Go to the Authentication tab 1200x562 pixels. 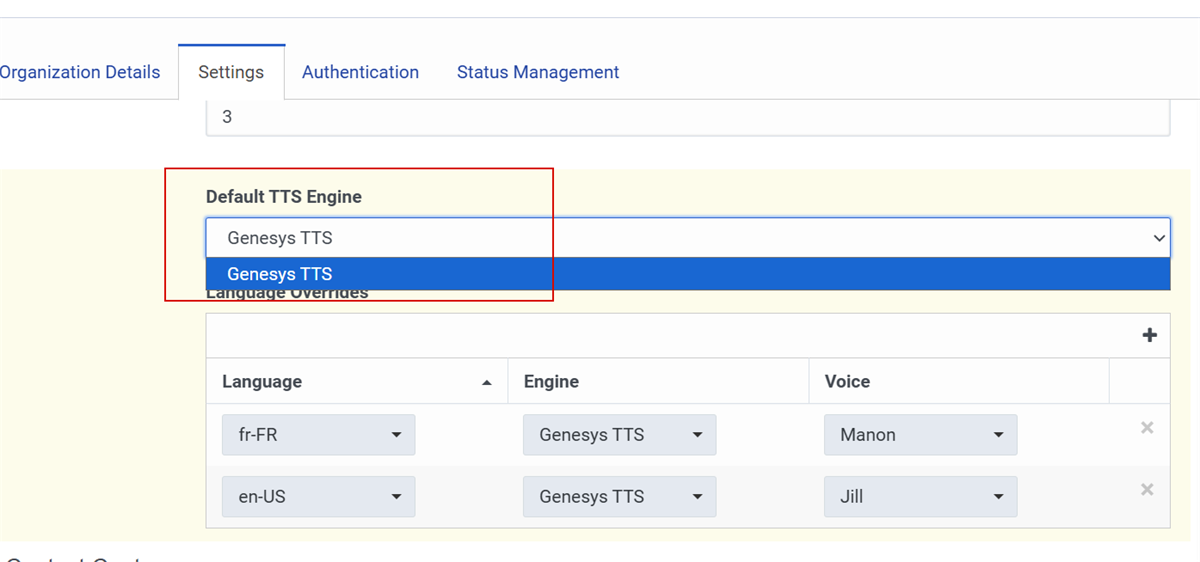(x=360, y=72)
